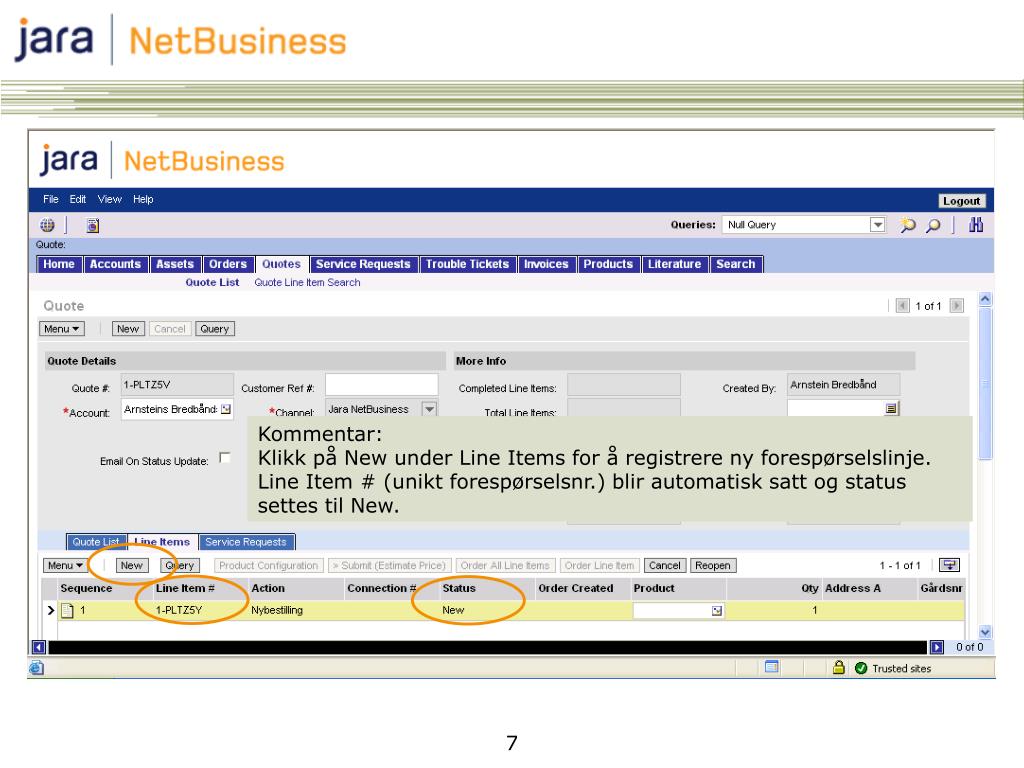The image size is (1024, 768).
Task: Open Account pick icon beside Arnsteins Bredbånd
Action: pos(226,409)
